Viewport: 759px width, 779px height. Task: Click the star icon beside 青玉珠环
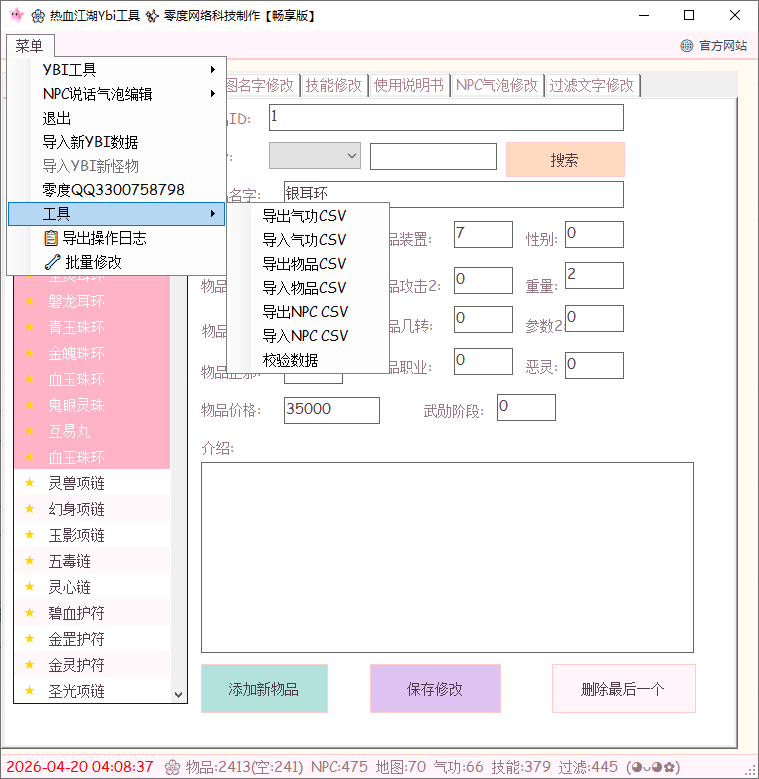coord(30,327)
